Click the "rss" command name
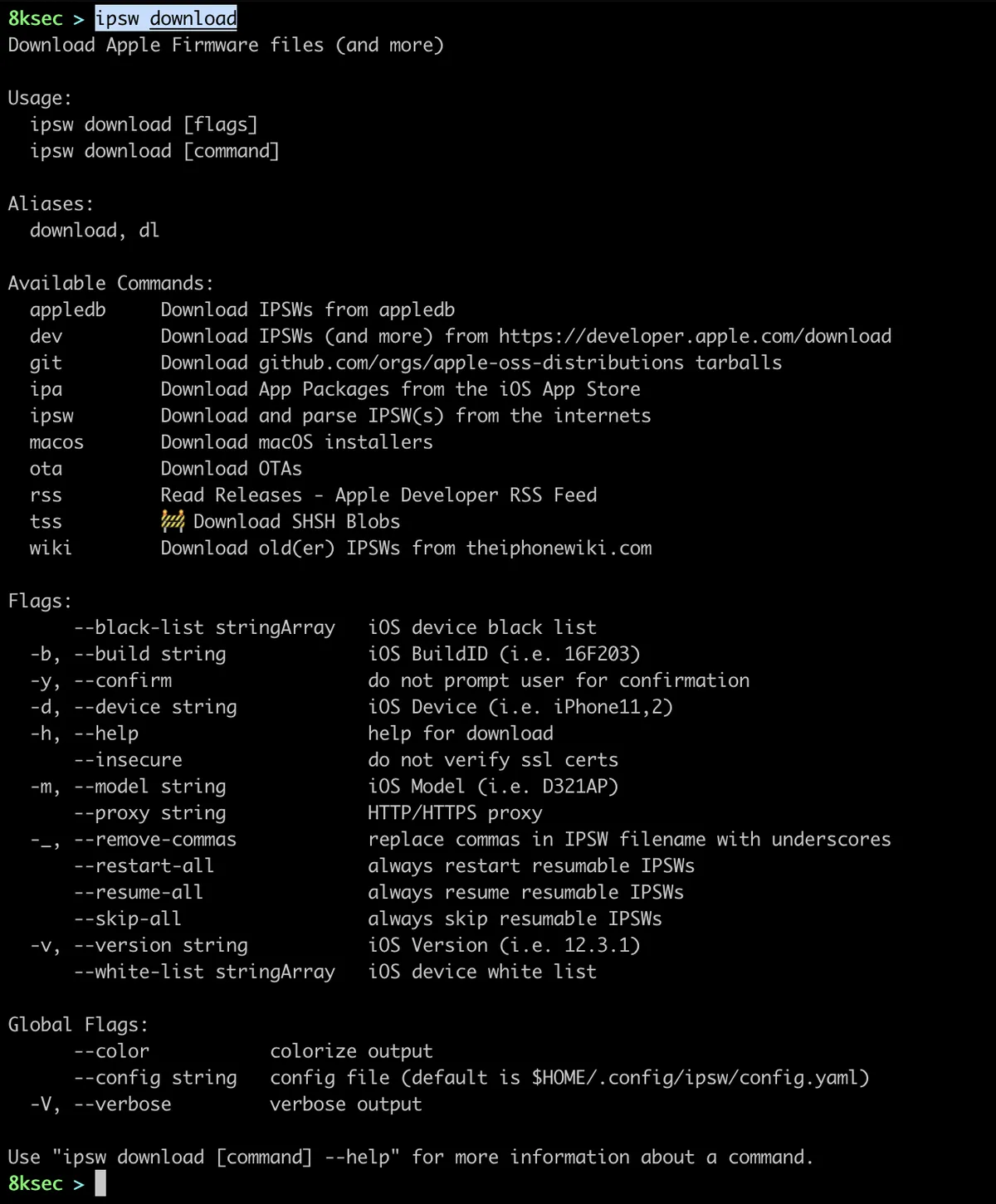Viewport: 996px width, 1204px height. (x=46, y=495)
